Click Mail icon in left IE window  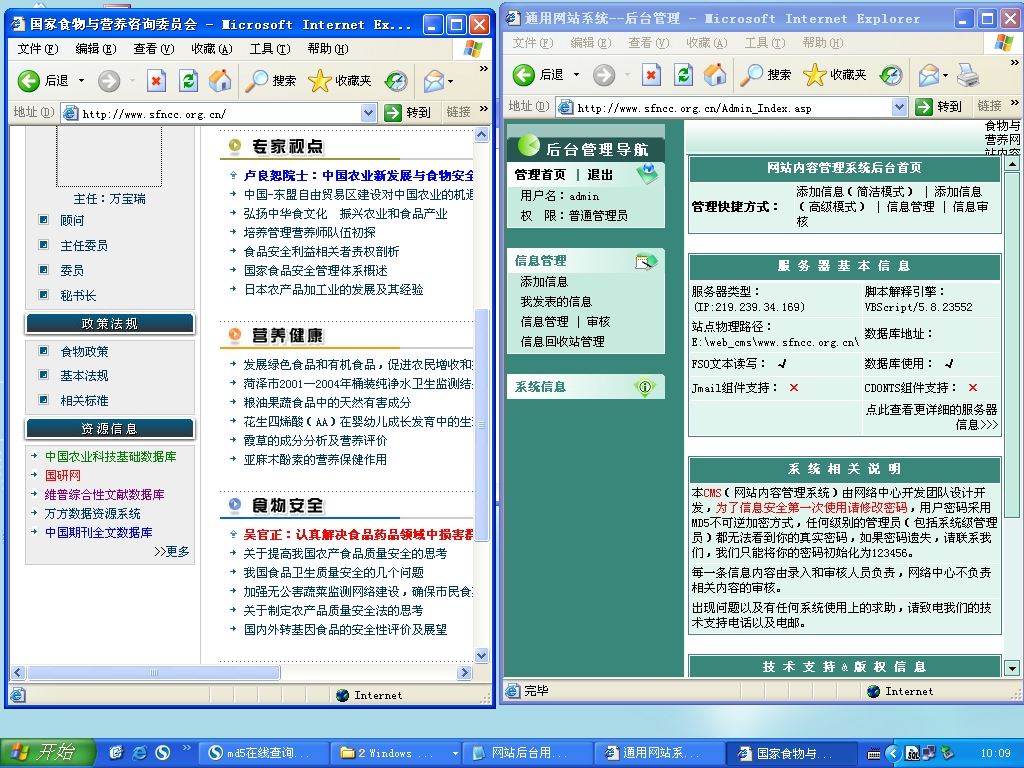tap(434, 81)
